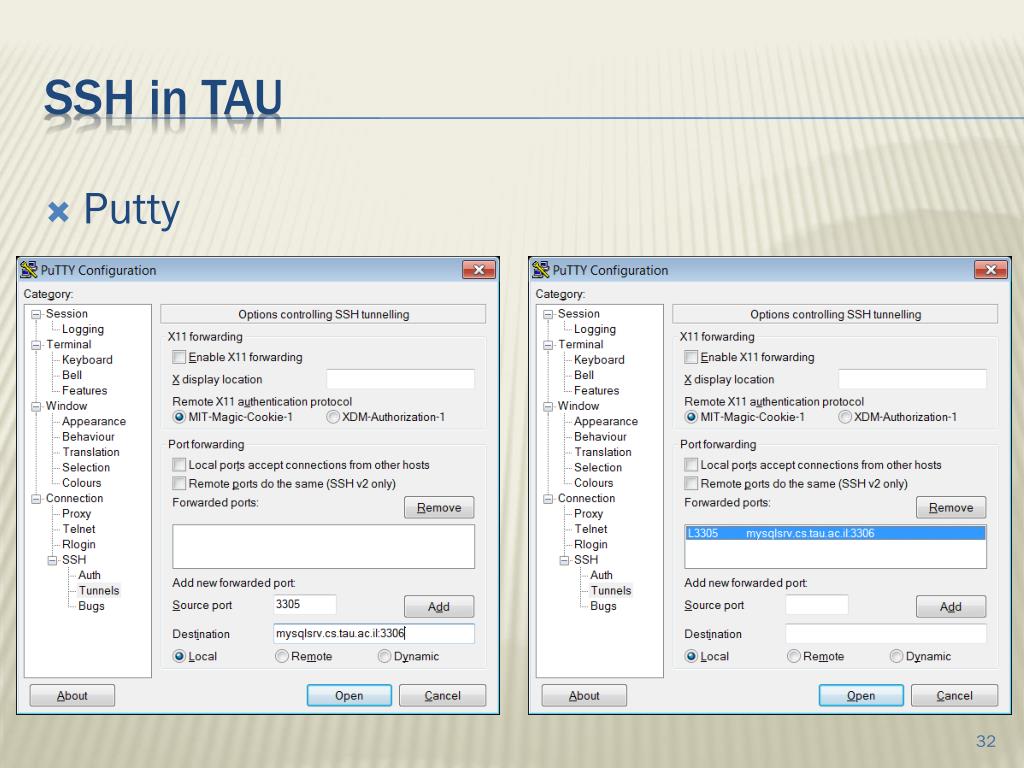Collapse Window tree node in left window
This screenshot has height=768, width=1024.
click(37, 406)
